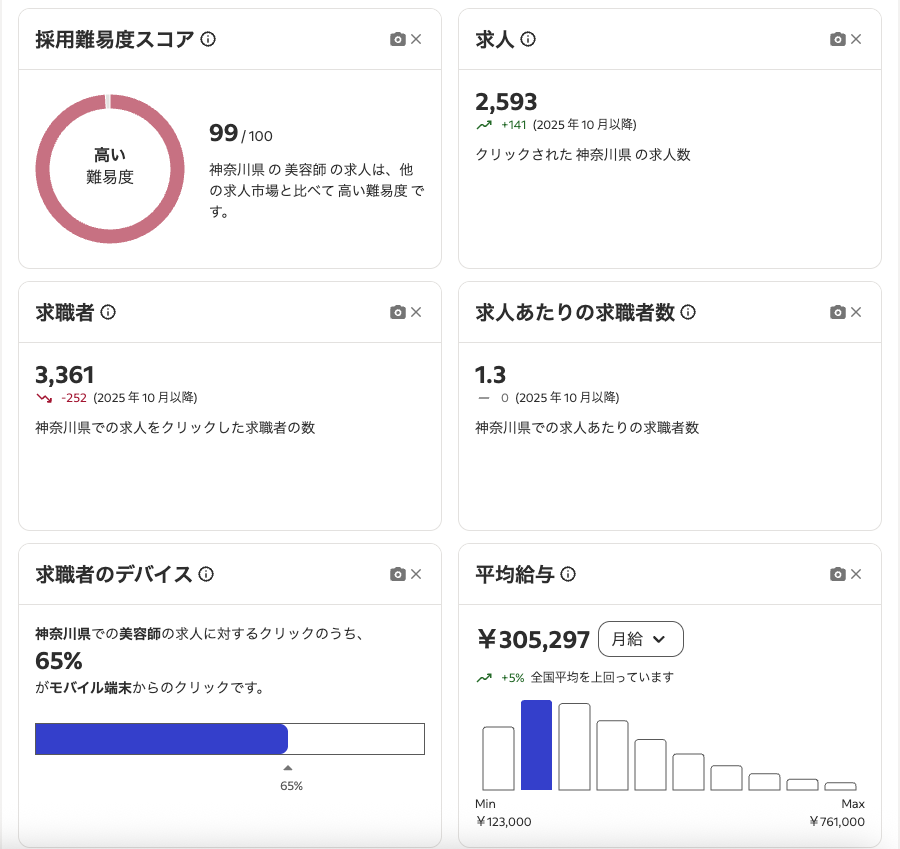Capture the 求職者 card via camera icon
The height and width of the screenshot is (849, 900).
pyautogui.click(x=397, y=312)
